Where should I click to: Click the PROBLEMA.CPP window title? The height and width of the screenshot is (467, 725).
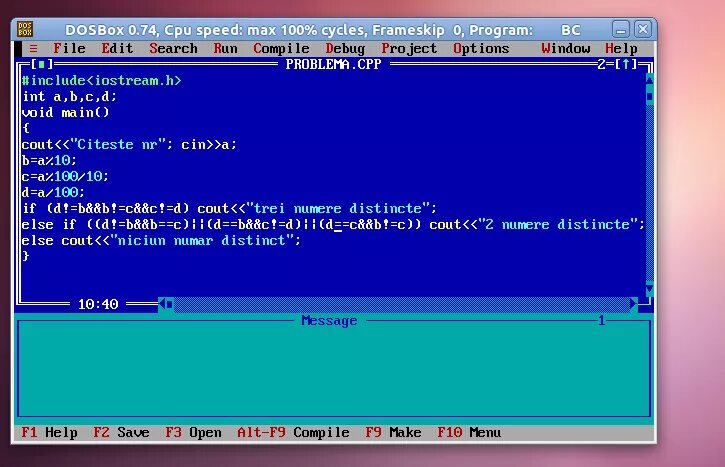(333, 64)
